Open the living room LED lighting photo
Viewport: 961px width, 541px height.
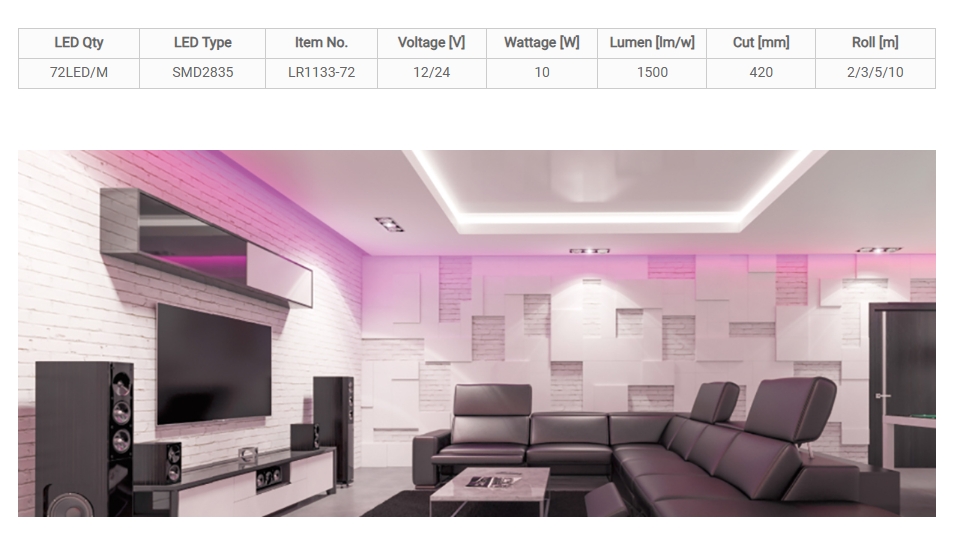[x=477, y=333]
